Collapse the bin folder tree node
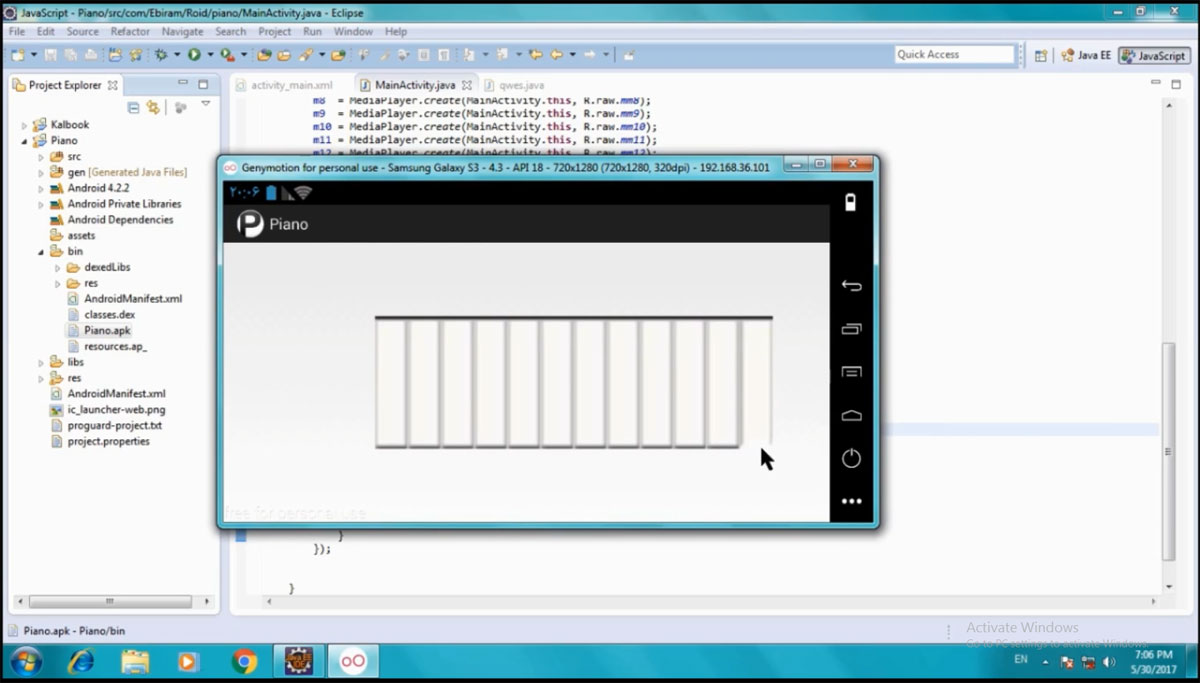This screenshot has height=683, width=1200. (x=41, y=252)
